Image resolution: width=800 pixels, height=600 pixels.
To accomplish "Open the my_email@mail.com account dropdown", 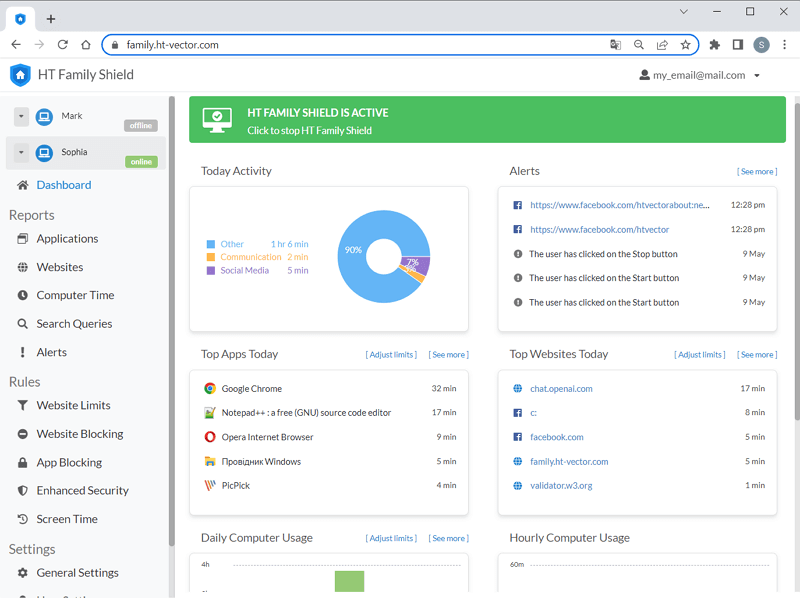I will tap(699, 76).
